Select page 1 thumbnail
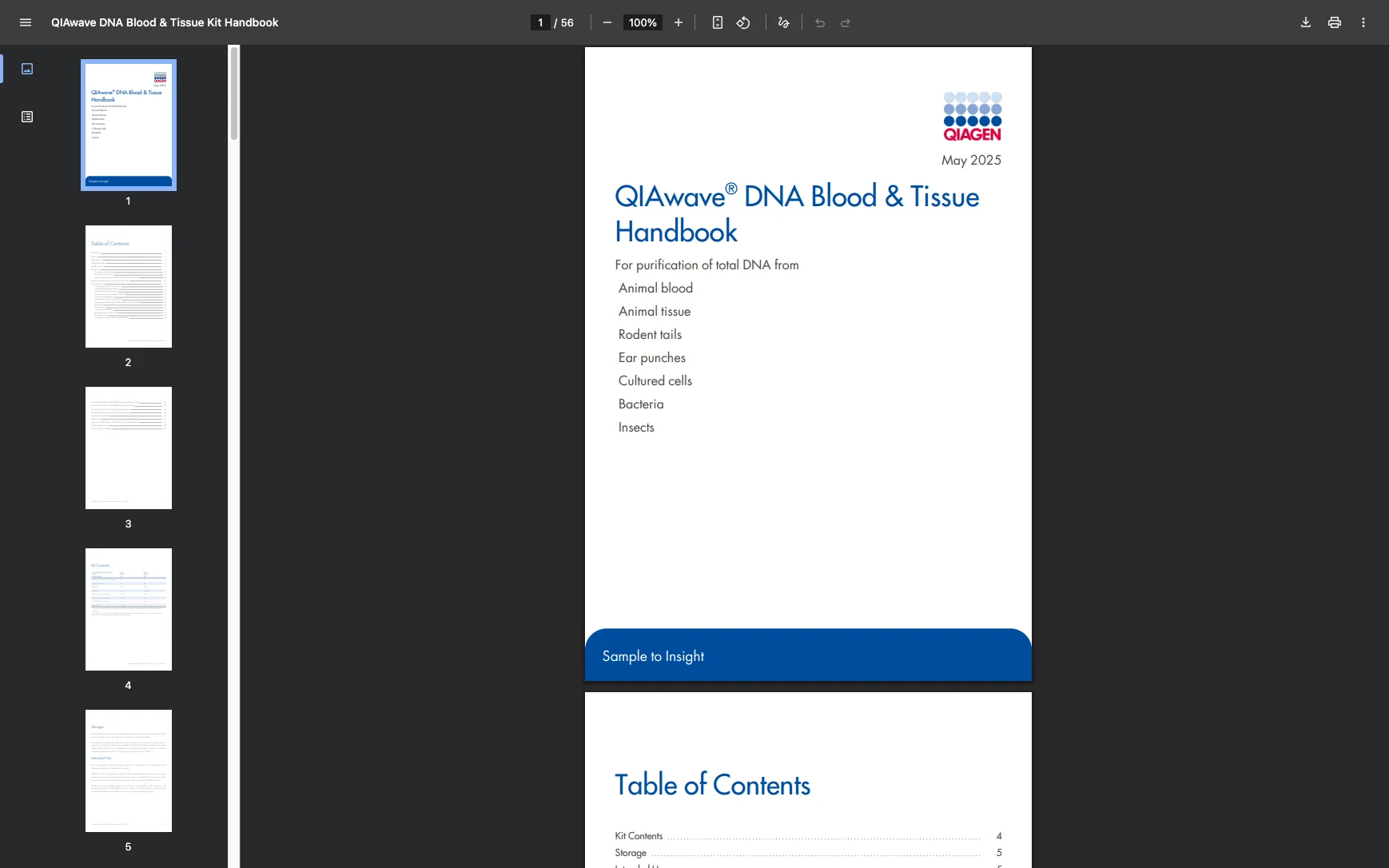Screen dimensions: 1389x868 [129, 125]
